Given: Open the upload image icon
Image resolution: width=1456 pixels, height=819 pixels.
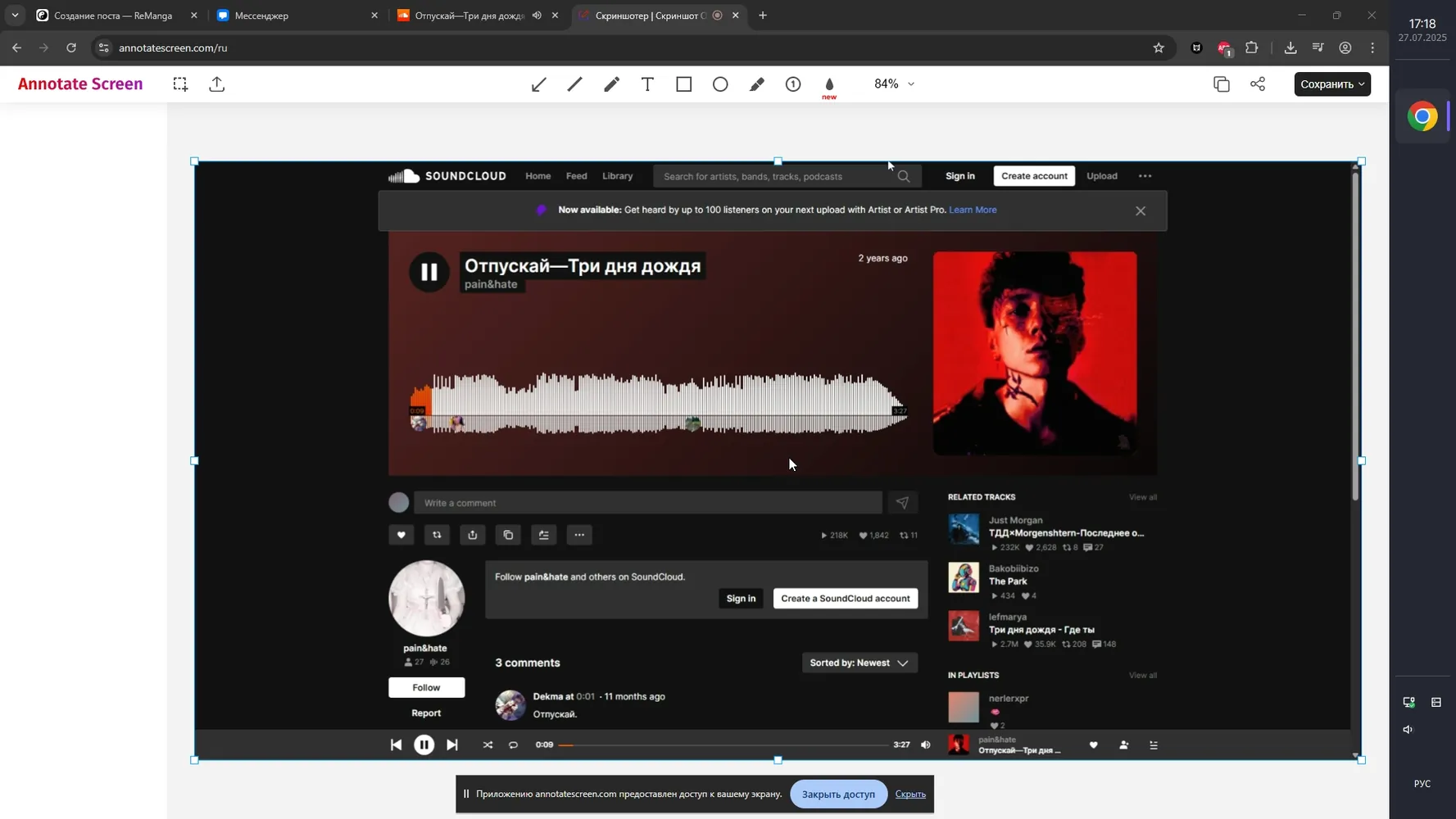Looking at the screenshot, I should pyautogui.click(x=217, y=84).
